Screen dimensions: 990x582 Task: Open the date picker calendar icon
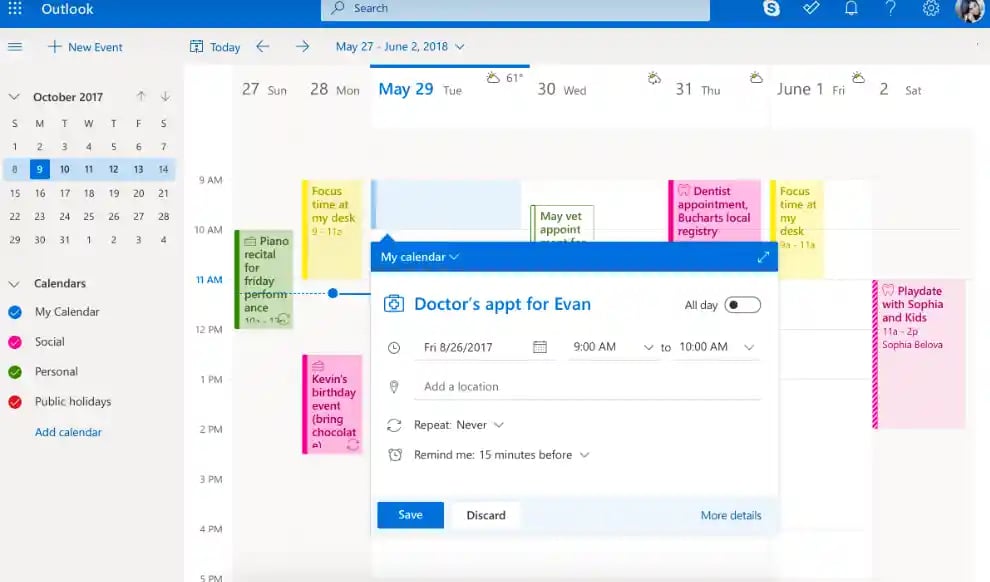point(540,347)
